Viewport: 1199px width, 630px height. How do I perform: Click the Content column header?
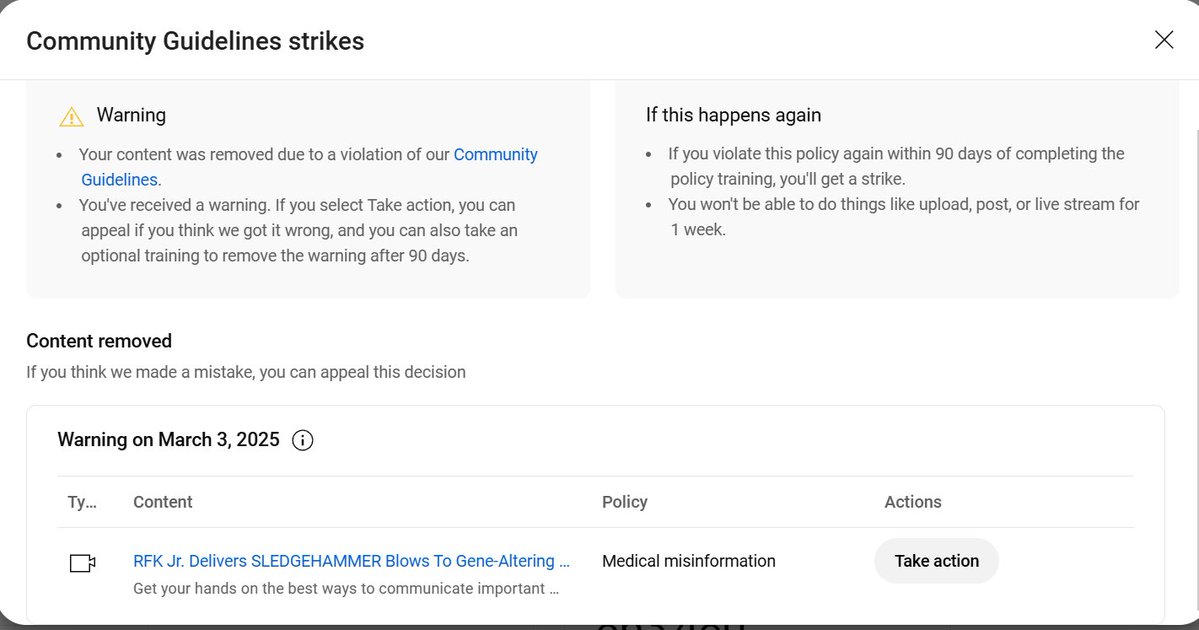click(162, 502)
